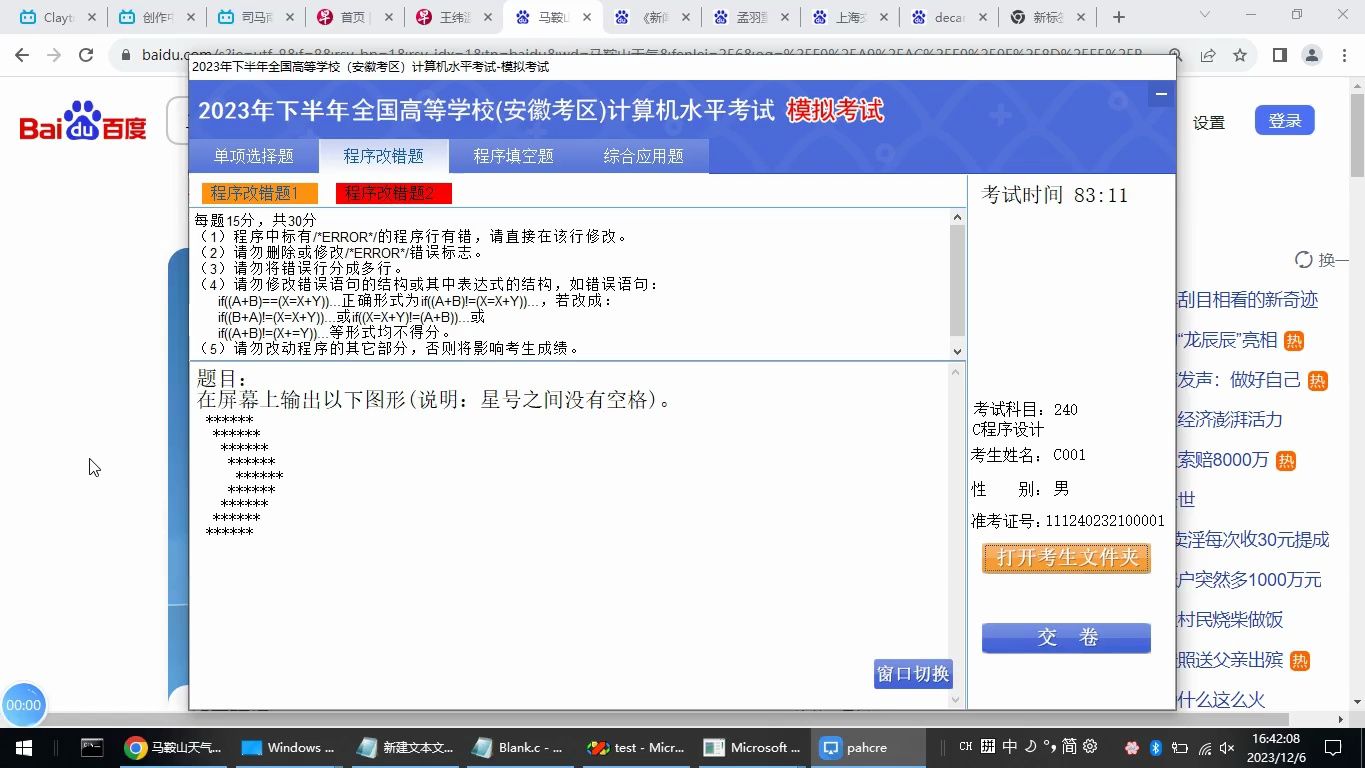Open a new browser tab with plus icon
This screenshot has height=768, width=1365.
(x=1119, y=17)
